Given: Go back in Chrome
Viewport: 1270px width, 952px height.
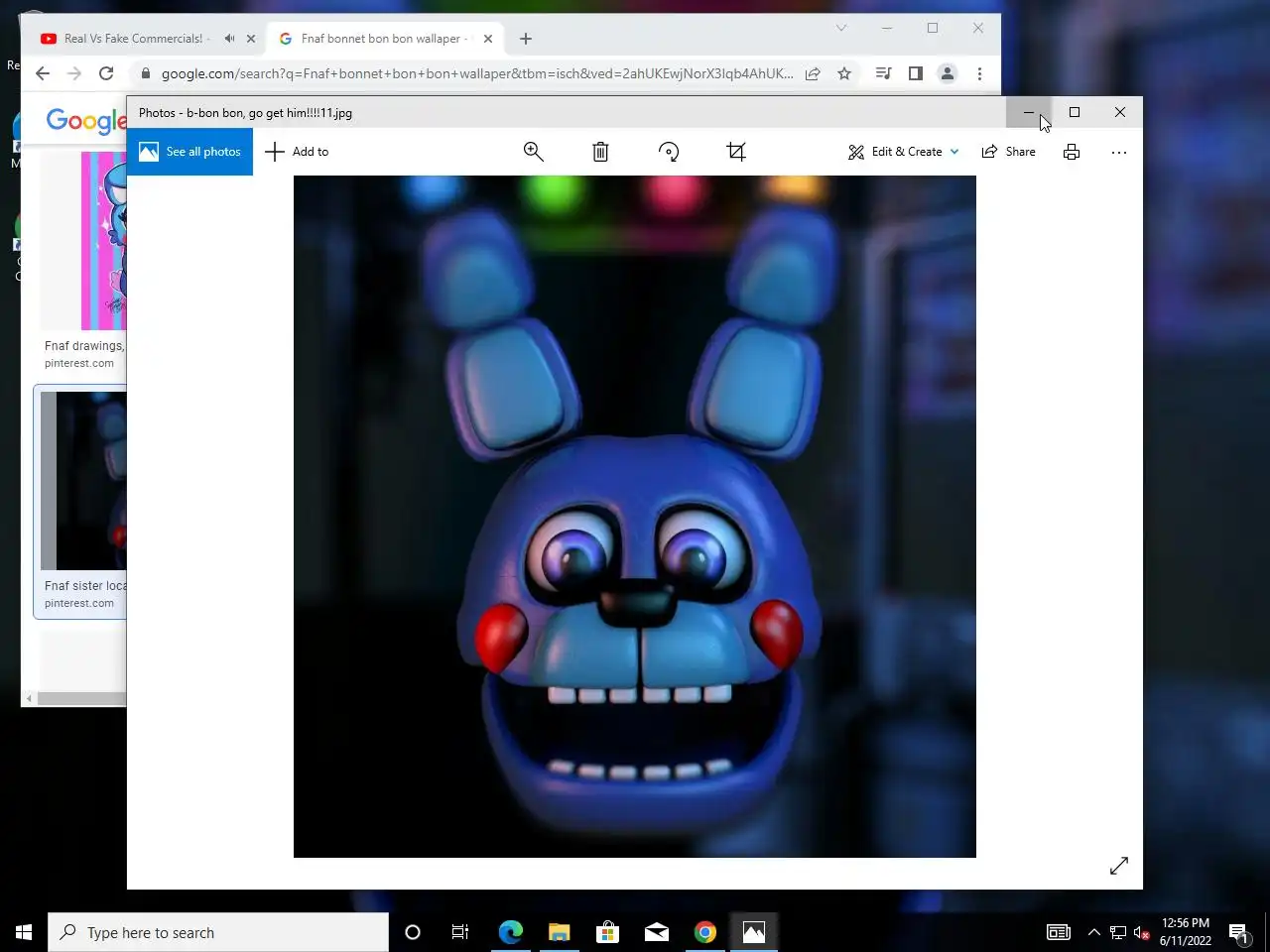Looking at the screenshot, I should tap(42, 73).
